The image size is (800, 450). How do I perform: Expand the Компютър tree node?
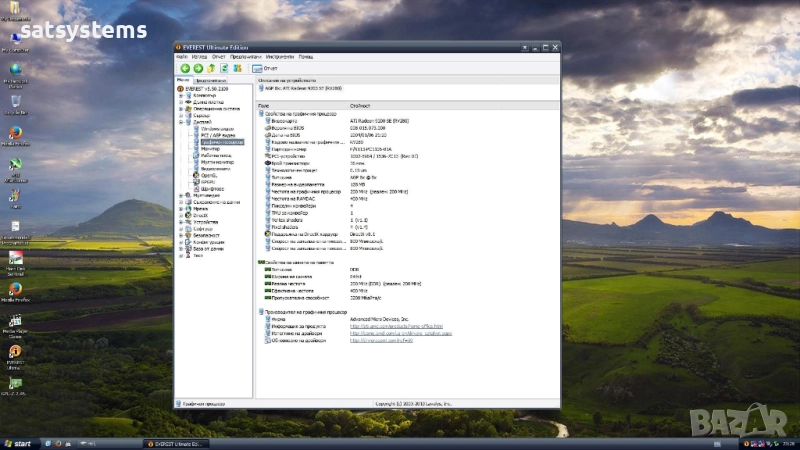(x=181, y=95)
